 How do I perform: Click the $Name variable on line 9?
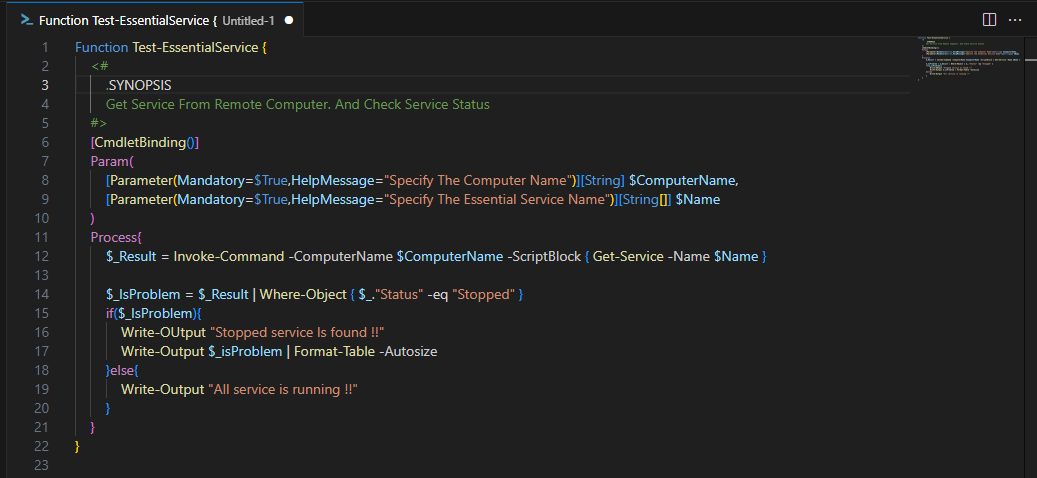tap(698, 200)
